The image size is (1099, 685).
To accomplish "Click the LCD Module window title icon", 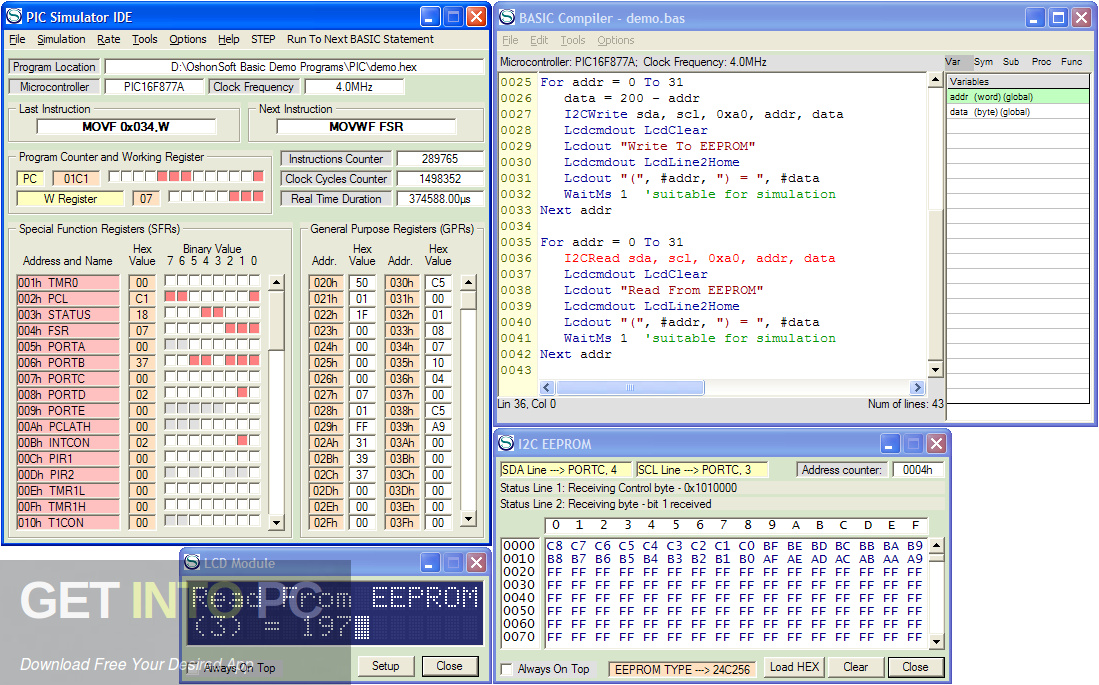I will pyautogui.click(x=192, y=562).
